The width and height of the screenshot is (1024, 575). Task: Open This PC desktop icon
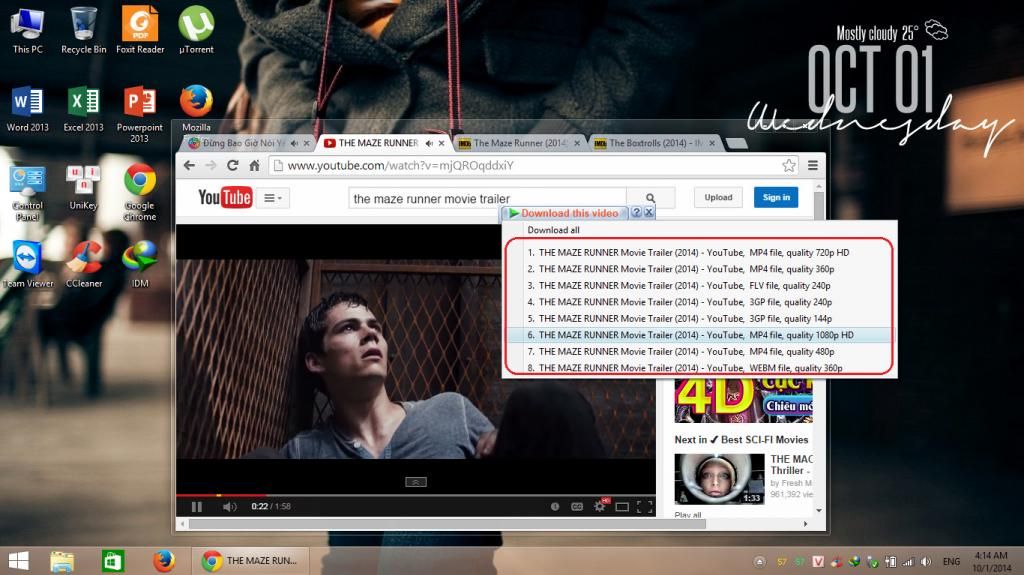coord(27,30)
